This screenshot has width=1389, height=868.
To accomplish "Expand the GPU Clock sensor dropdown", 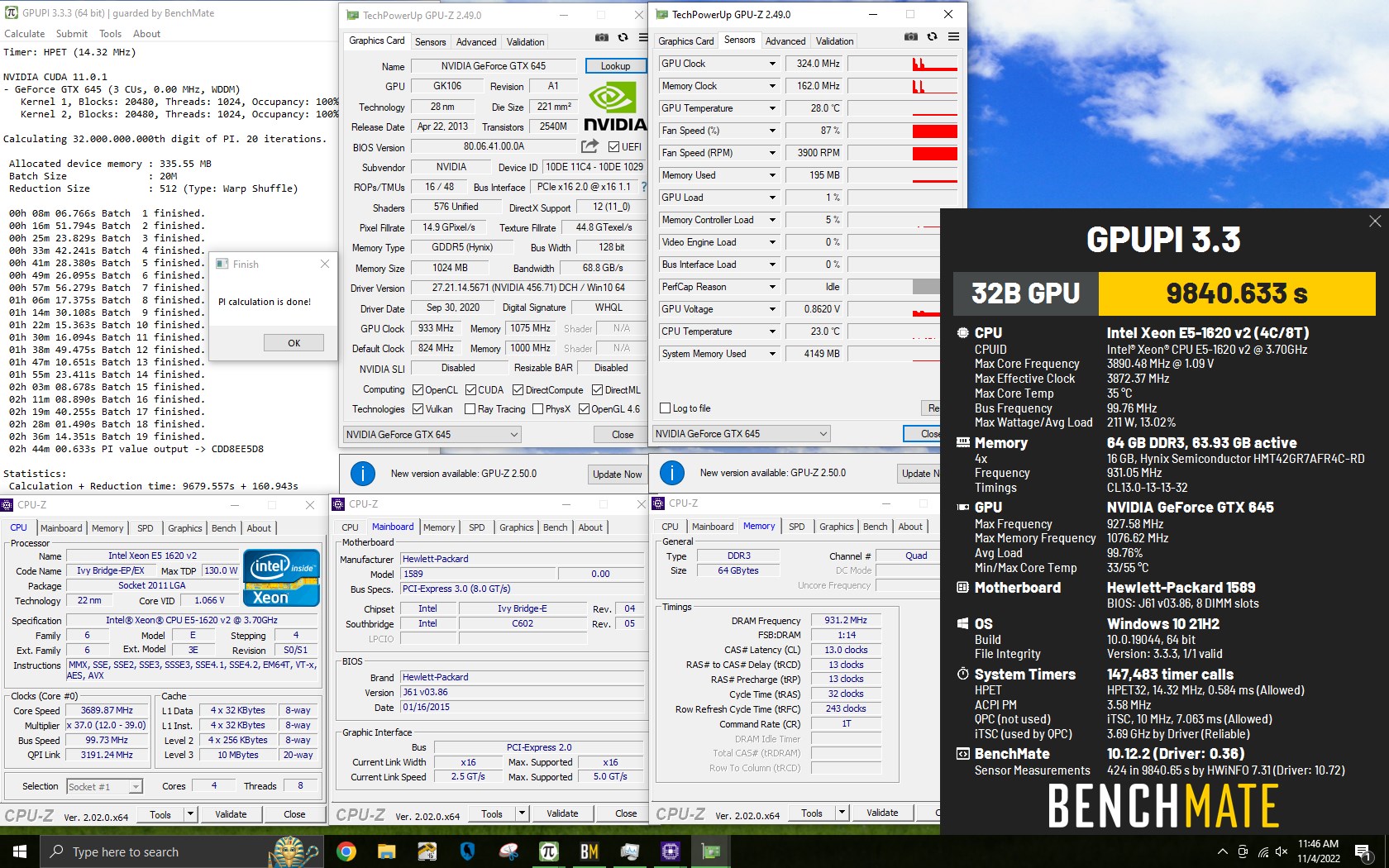I will click(x=772, y=64).
